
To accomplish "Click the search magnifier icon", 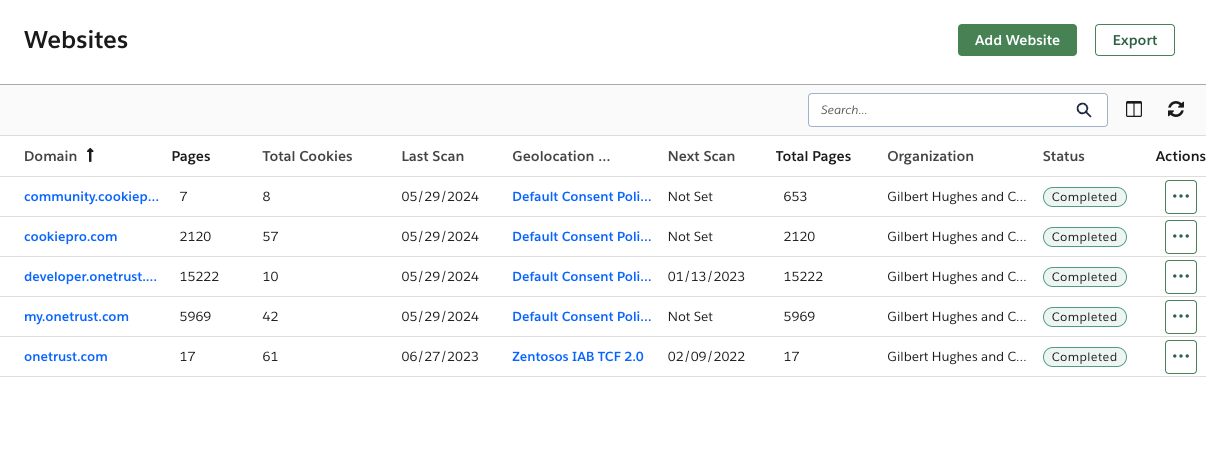I will point(1083,110).
